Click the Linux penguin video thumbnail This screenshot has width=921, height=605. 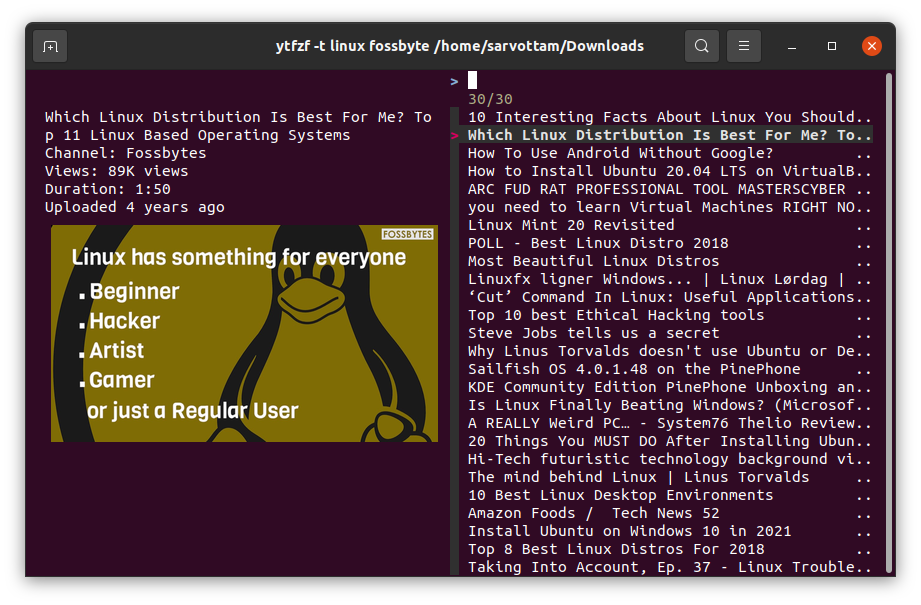244,333
